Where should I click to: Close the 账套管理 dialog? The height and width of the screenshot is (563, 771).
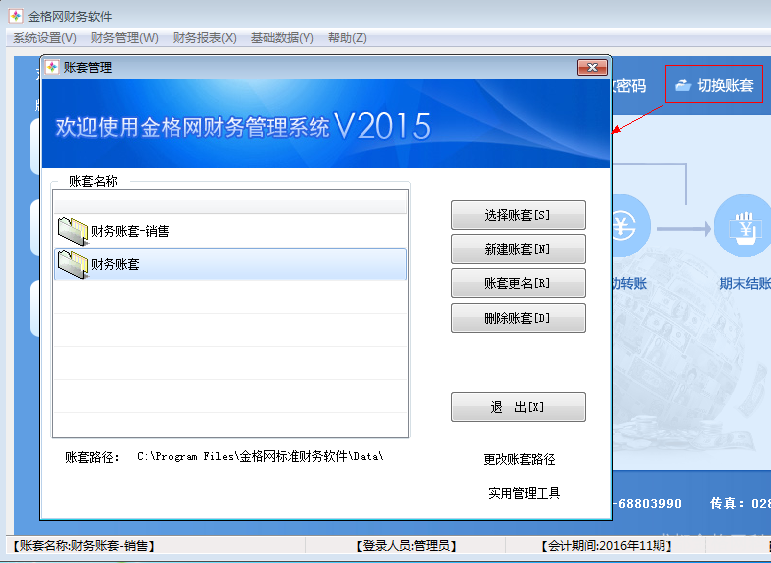[x=592, y=68]
